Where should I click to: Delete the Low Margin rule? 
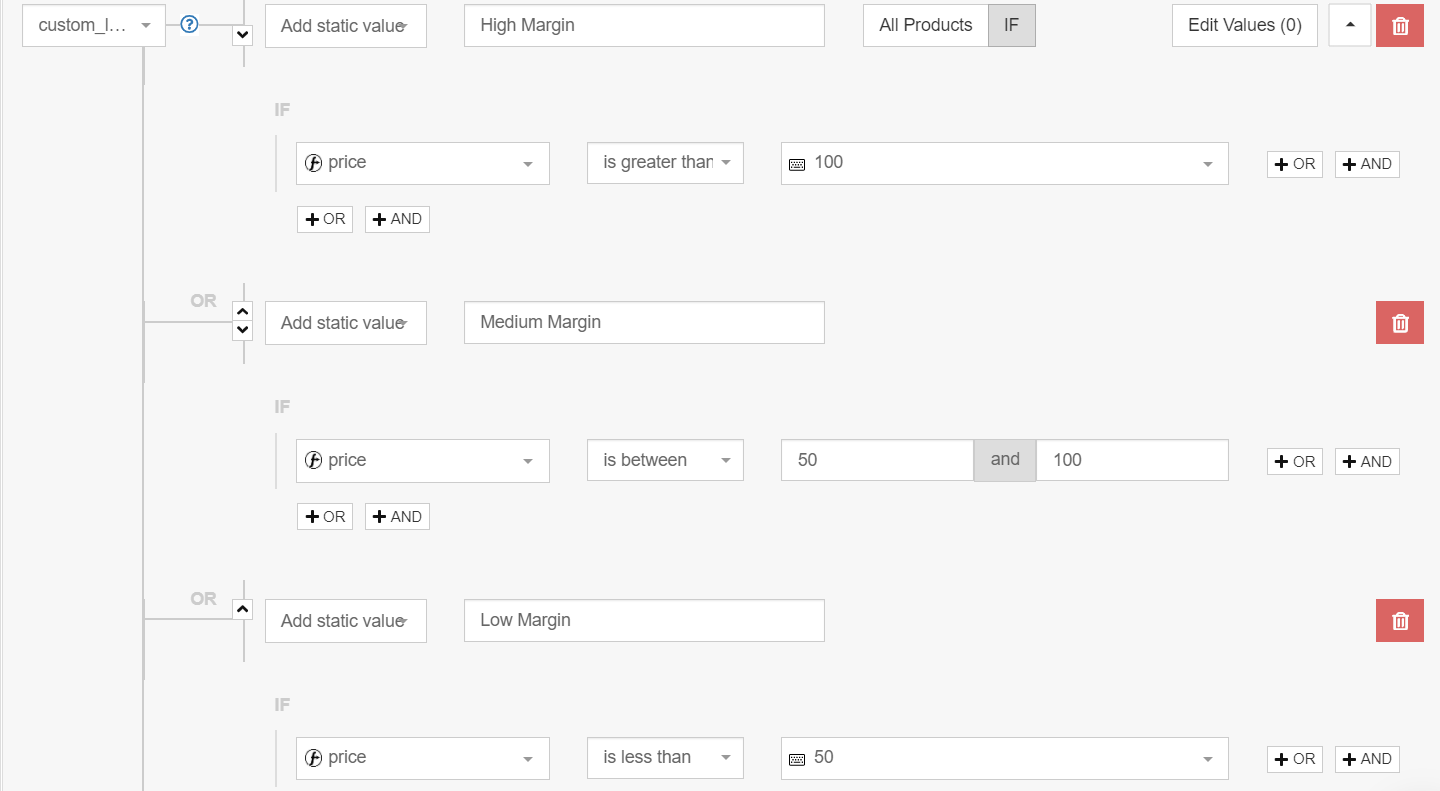1400,621
